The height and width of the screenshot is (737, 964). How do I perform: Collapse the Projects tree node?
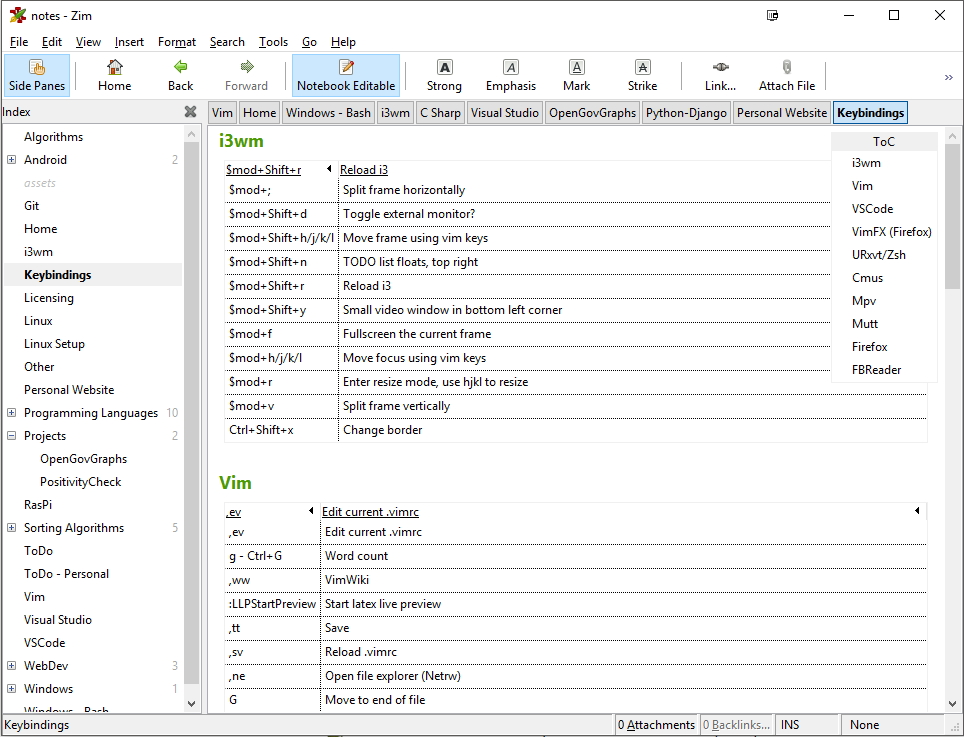click(12, 436)
